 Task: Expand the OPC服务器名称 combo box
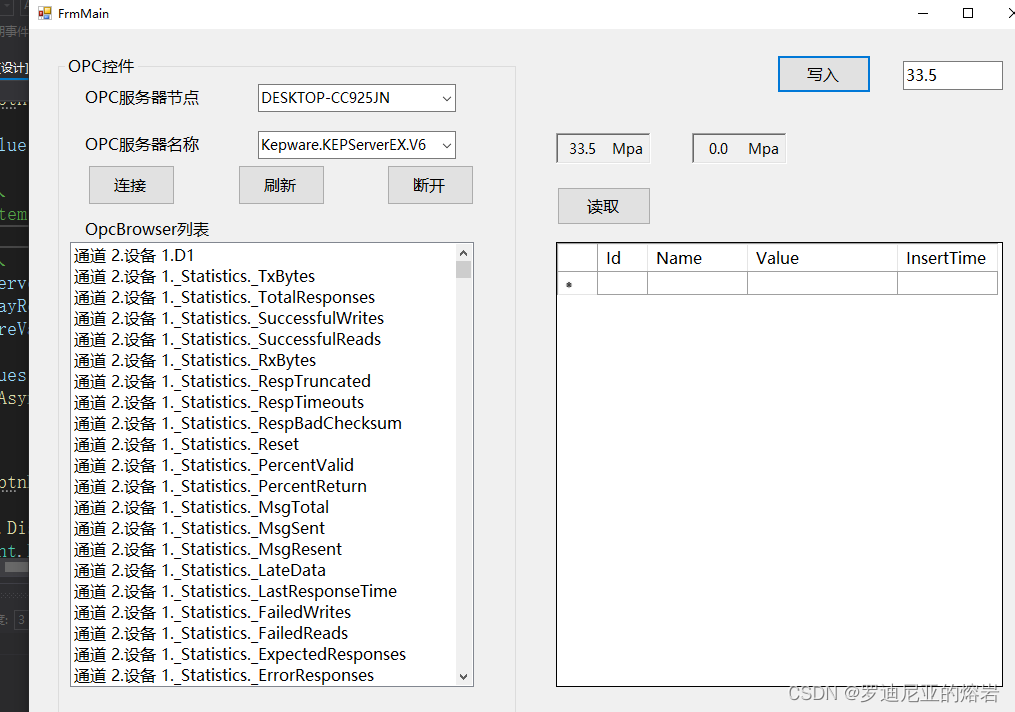(447, 145)
